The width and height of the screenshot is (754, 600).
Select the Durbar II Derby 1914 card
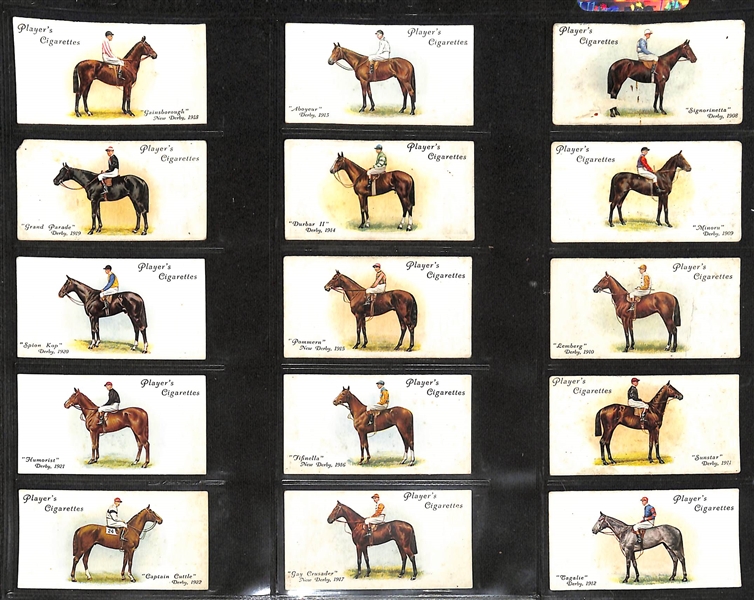379,190
